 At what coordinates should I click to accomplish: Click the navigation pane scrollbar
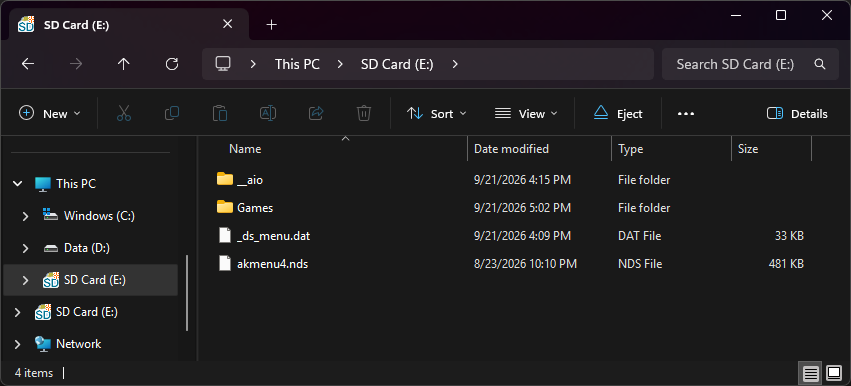[x=187, y=293]
